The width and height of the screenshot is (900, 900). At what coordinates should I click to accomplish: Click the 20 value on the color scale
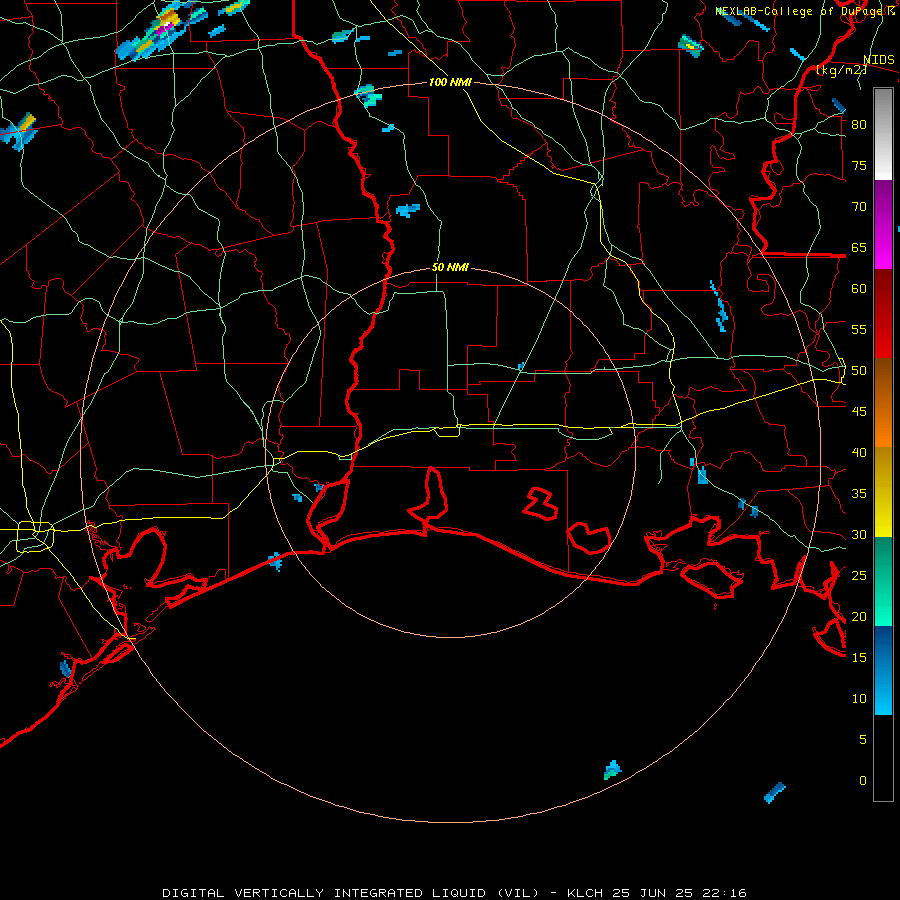click(x=859, y=616)
